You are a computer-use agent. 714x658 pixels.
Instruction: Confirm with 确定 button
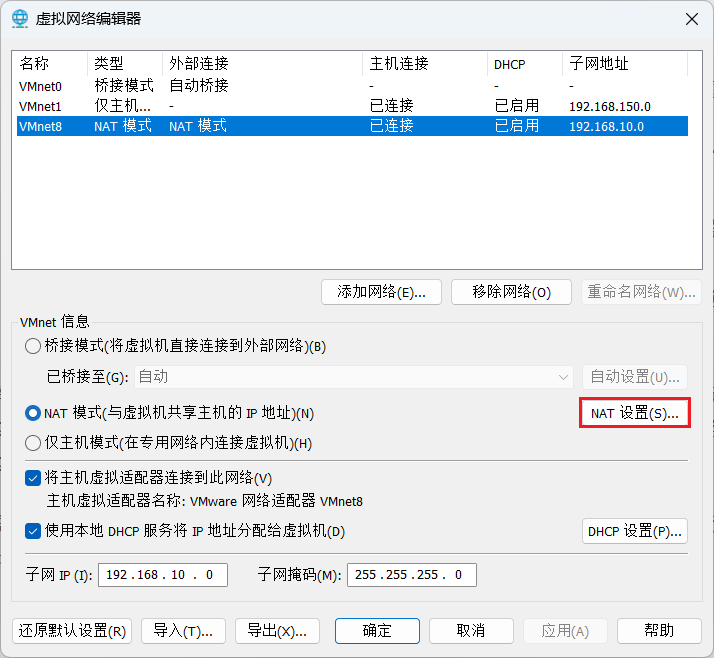pyautogui.click(x=377, y=631)
